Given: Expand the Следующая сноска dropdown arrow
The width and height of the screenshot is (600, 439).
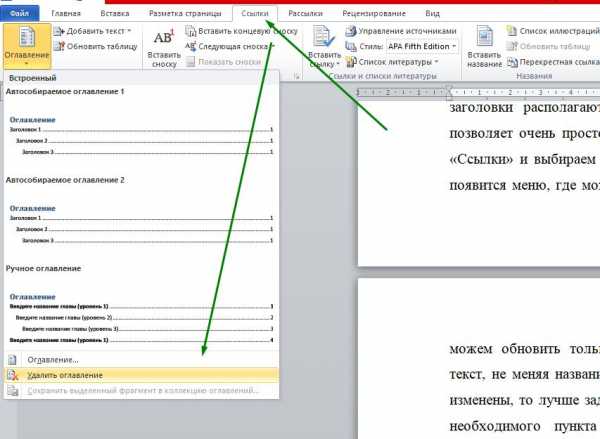Looking at the screenshot, I should (272, 46).
